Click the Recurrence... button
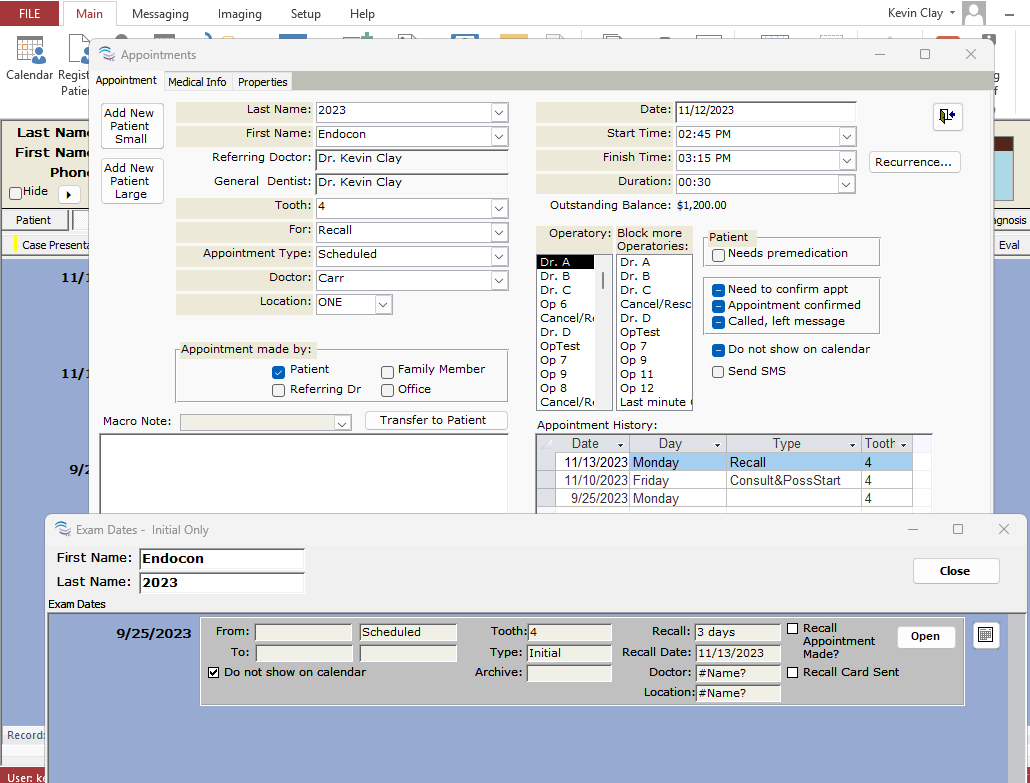Viewport: 1030px width, 783px height. pos(914,162)
